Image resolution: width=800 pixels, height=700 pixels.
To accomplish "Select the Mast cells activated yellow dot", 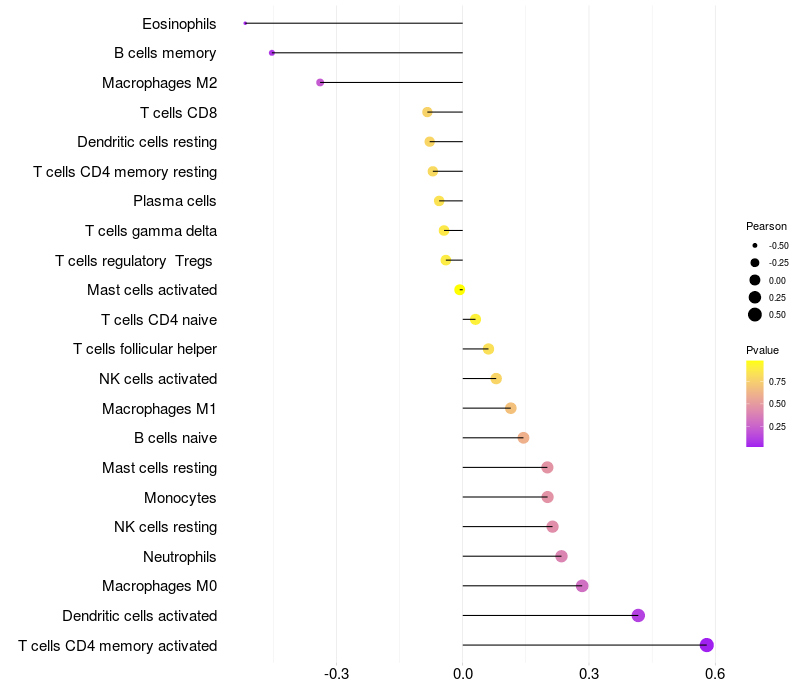I will [460, 290].
